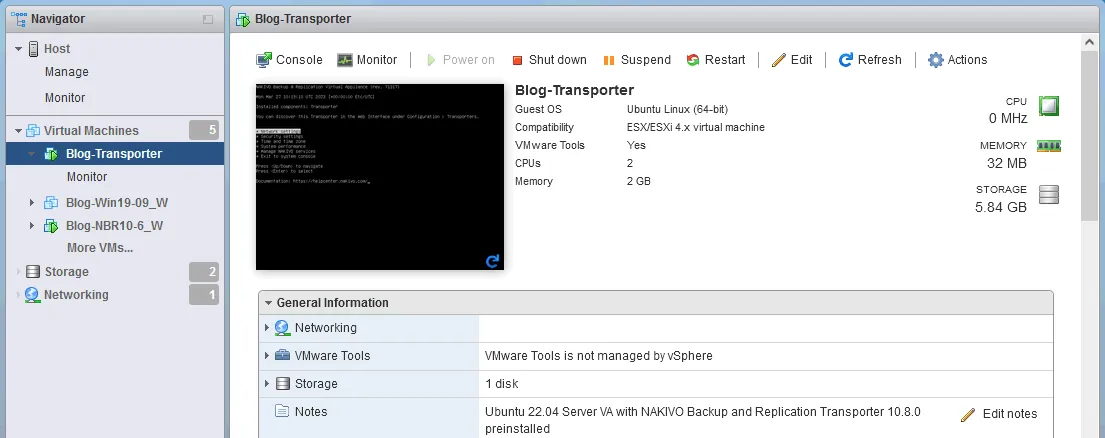Select Host in the Navigator
1105x438 pixels.
57,49
